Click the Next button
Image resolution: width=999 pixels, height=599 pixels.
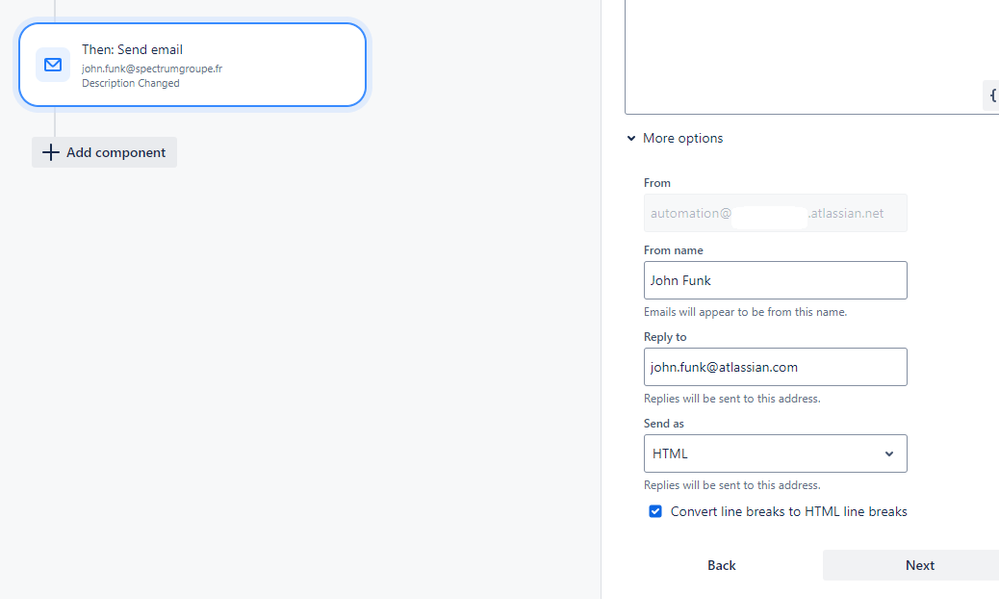[x=919, y=565]
